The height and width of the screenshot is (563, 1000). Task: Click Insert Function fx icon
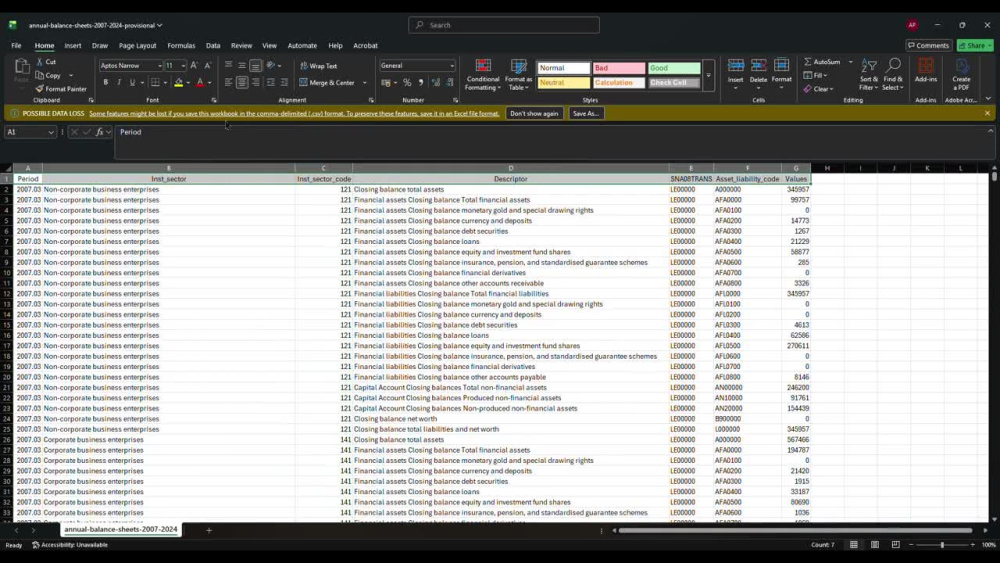(99, 132)
